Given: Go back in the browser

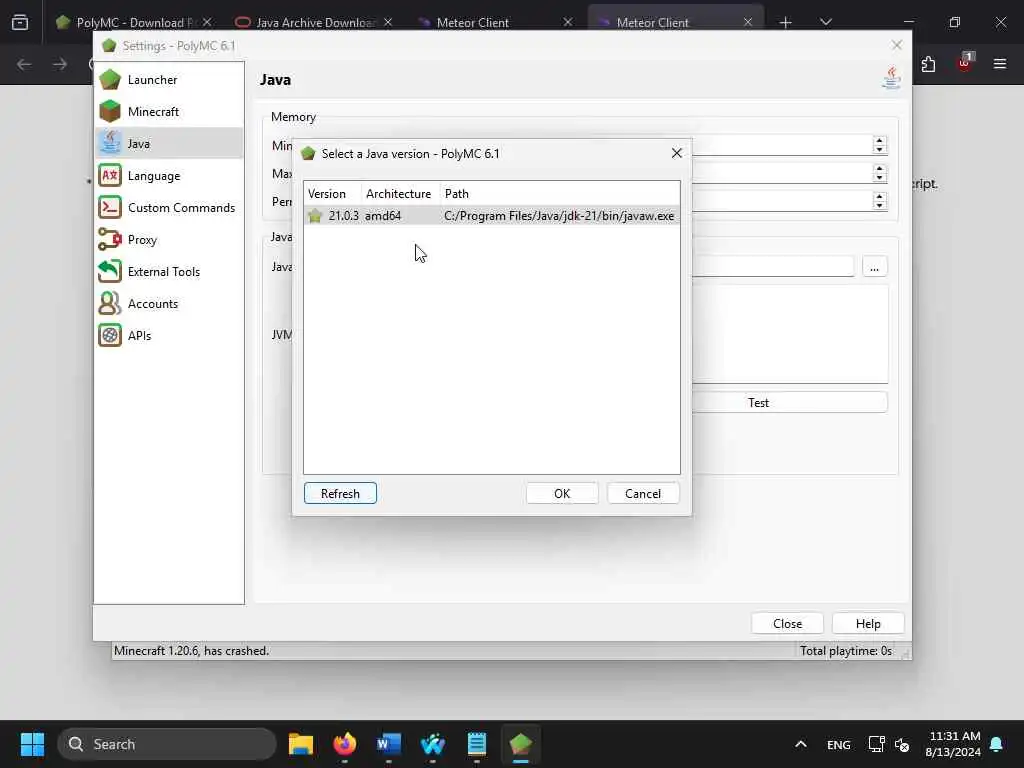Looking at the screenshot, I should coord(24,64).
